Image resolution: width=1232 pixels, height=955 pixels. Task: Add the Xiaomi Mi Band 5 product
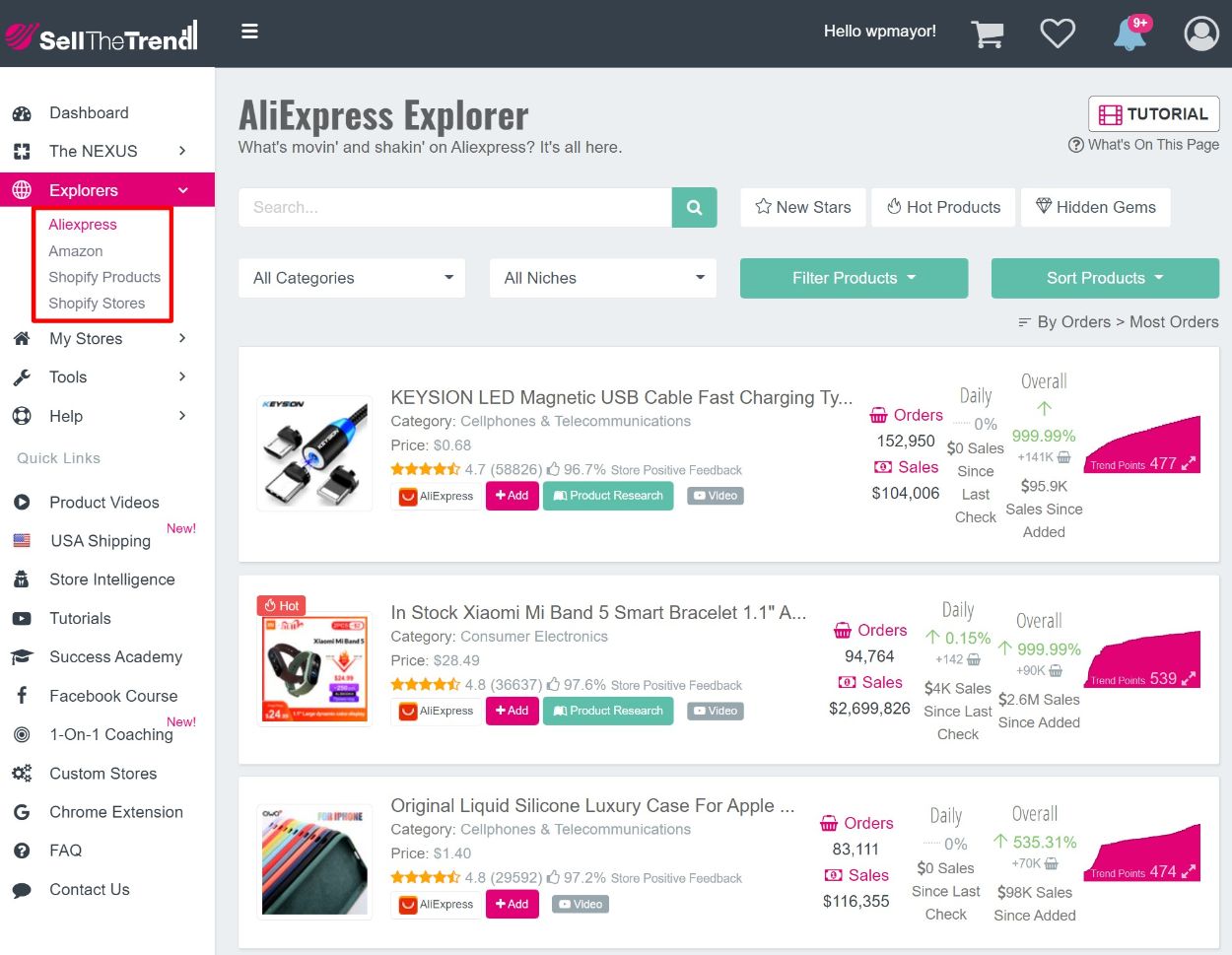click(x=513, y=711)
